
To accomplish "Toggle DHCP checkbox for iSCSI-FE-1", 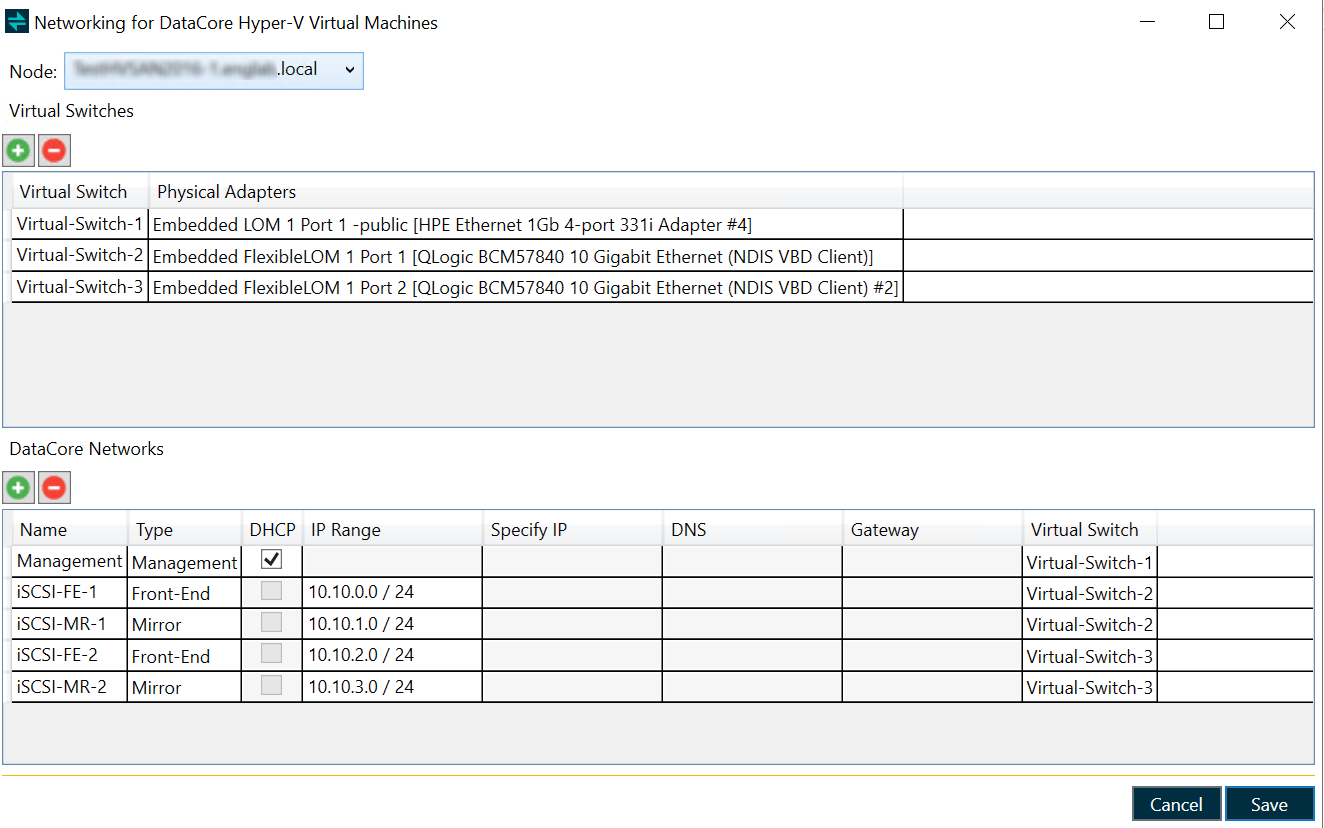I will [x=271, y=591].
